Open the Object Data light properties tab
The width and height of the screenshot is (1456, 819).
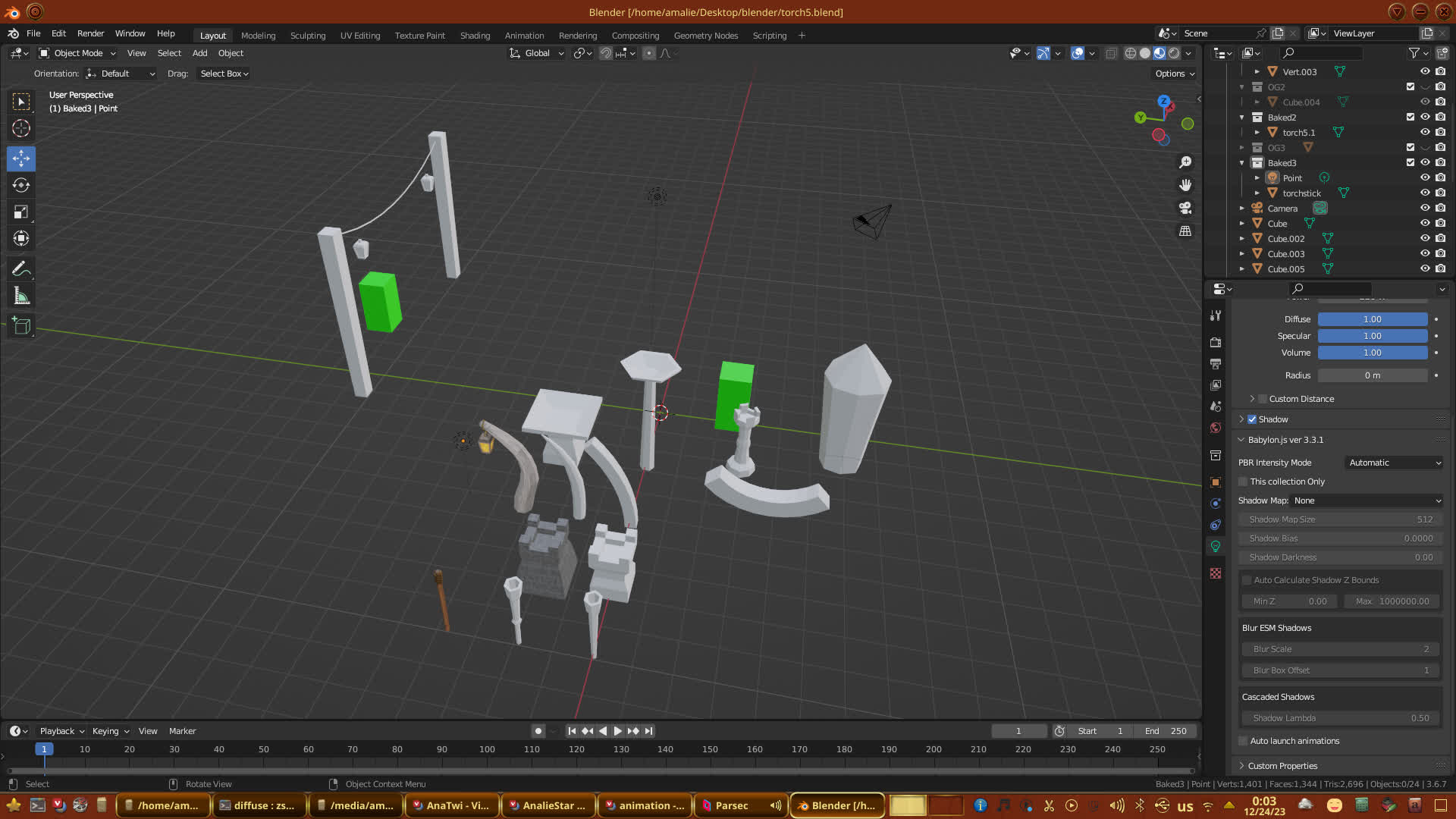pyautogui.click(x=1216, y=546)
